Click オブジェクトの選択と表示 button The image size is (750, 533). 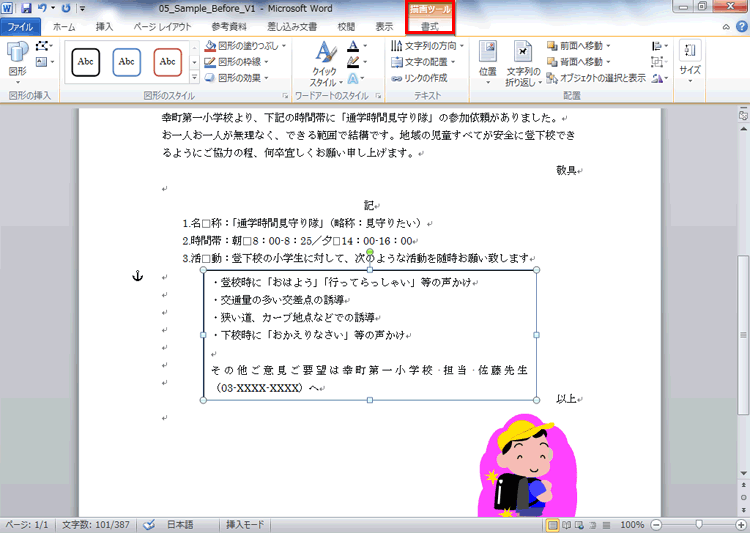[x=596, y=78]
